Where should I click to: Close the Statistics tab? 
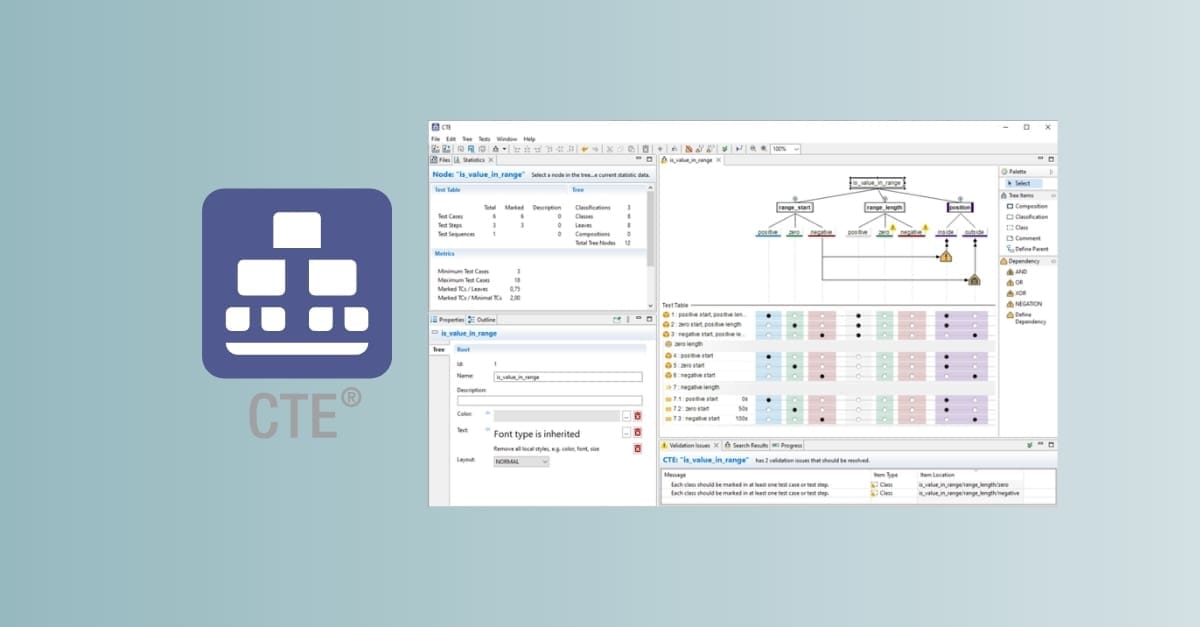point(491,160)
